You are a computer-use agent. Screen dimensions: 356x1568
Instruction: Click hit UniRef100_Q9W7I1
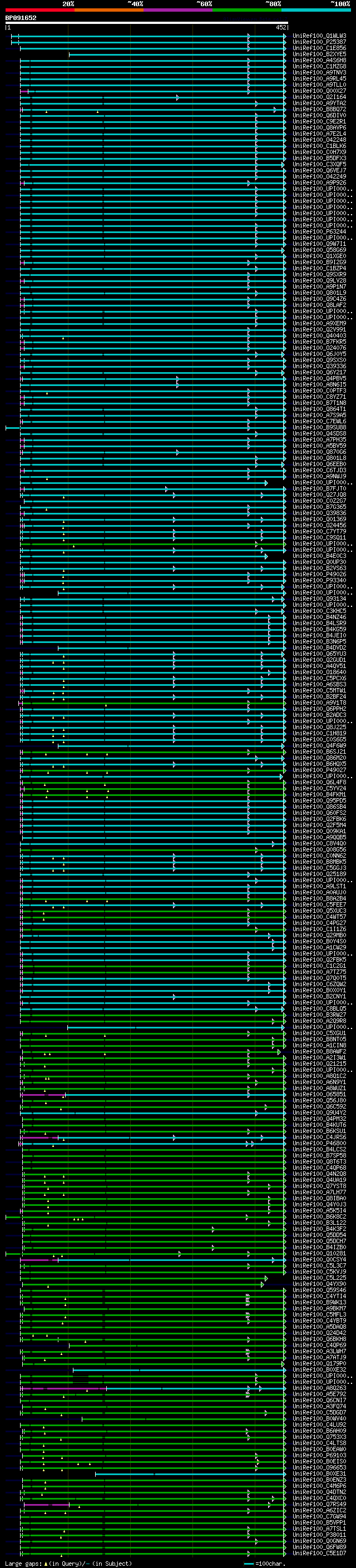[319, 244]
